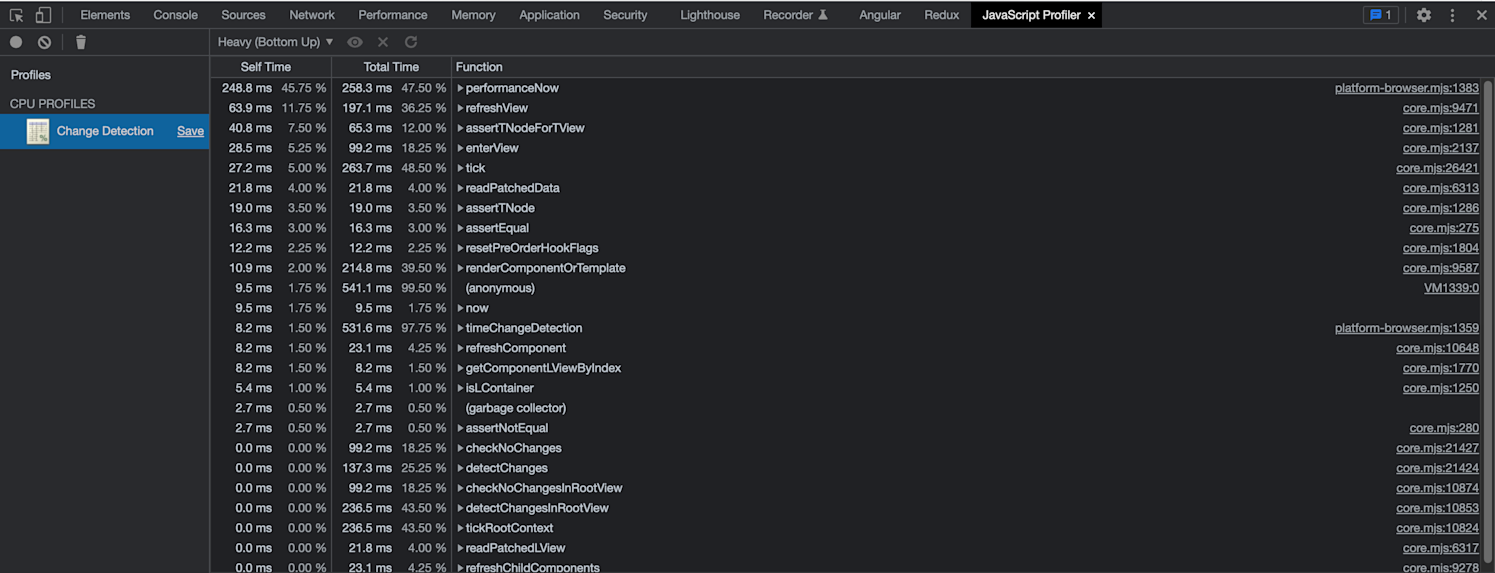This screenshot has height=573, width=1495.
Task: Expand the tick function row
Action: (460, 168)
